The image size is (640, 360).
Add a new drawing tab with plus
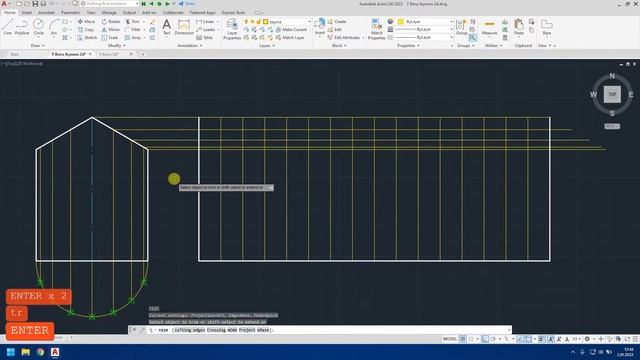142,54
